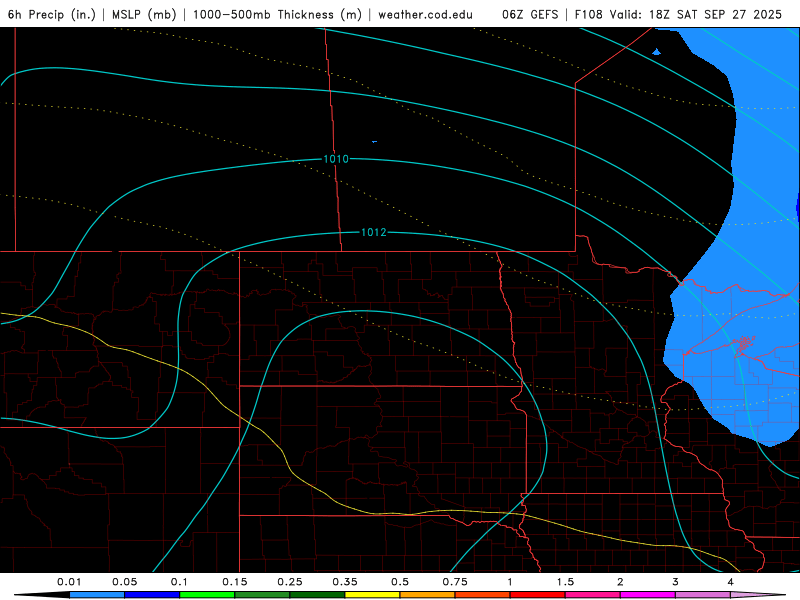The width and height of the screenshot is (800, 600).
Task: Click the '6h Precip (in.)' header text
Action: [x=52, y=14]
